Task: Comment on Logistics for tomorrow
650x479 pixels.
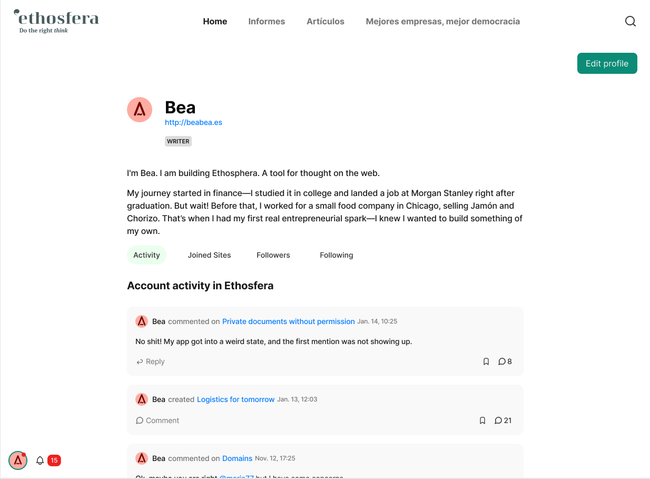Action: coord(157,421)
